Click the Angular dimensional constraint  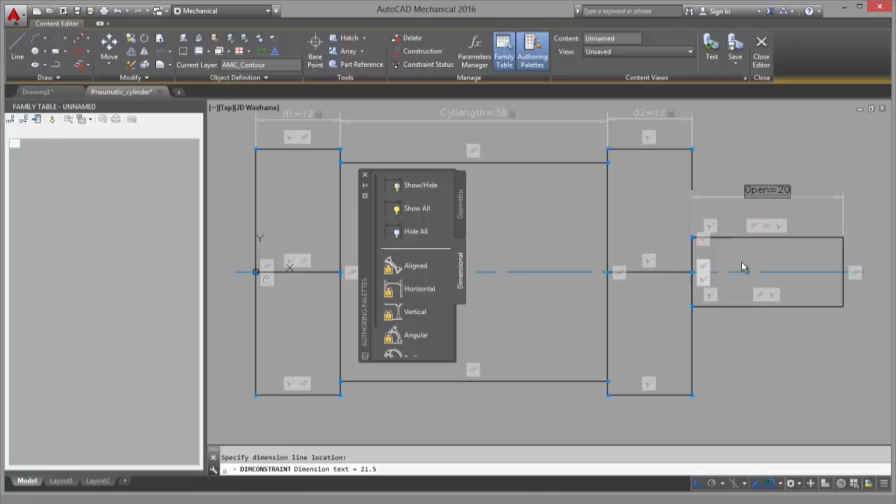[x=406, y=335]
